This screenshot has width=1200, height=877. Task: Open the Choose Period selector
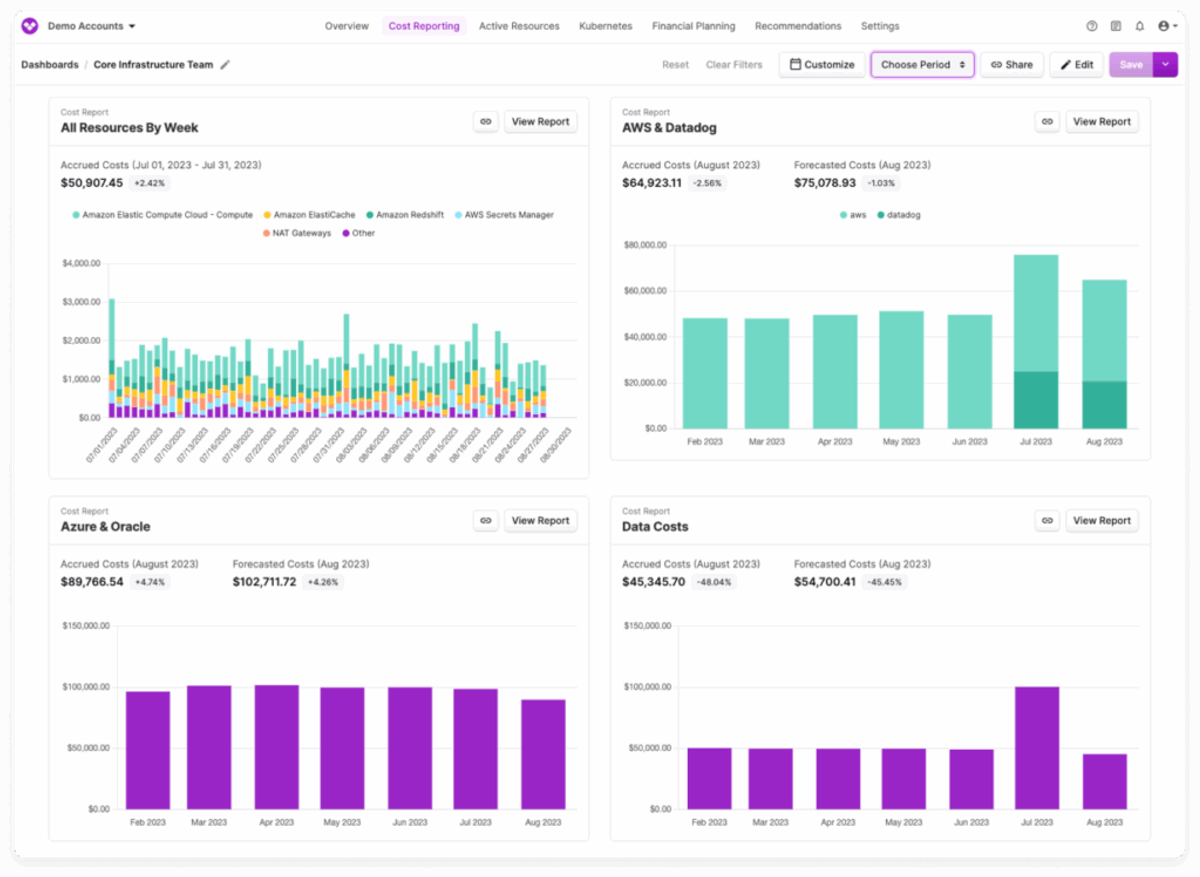[922, 65]
